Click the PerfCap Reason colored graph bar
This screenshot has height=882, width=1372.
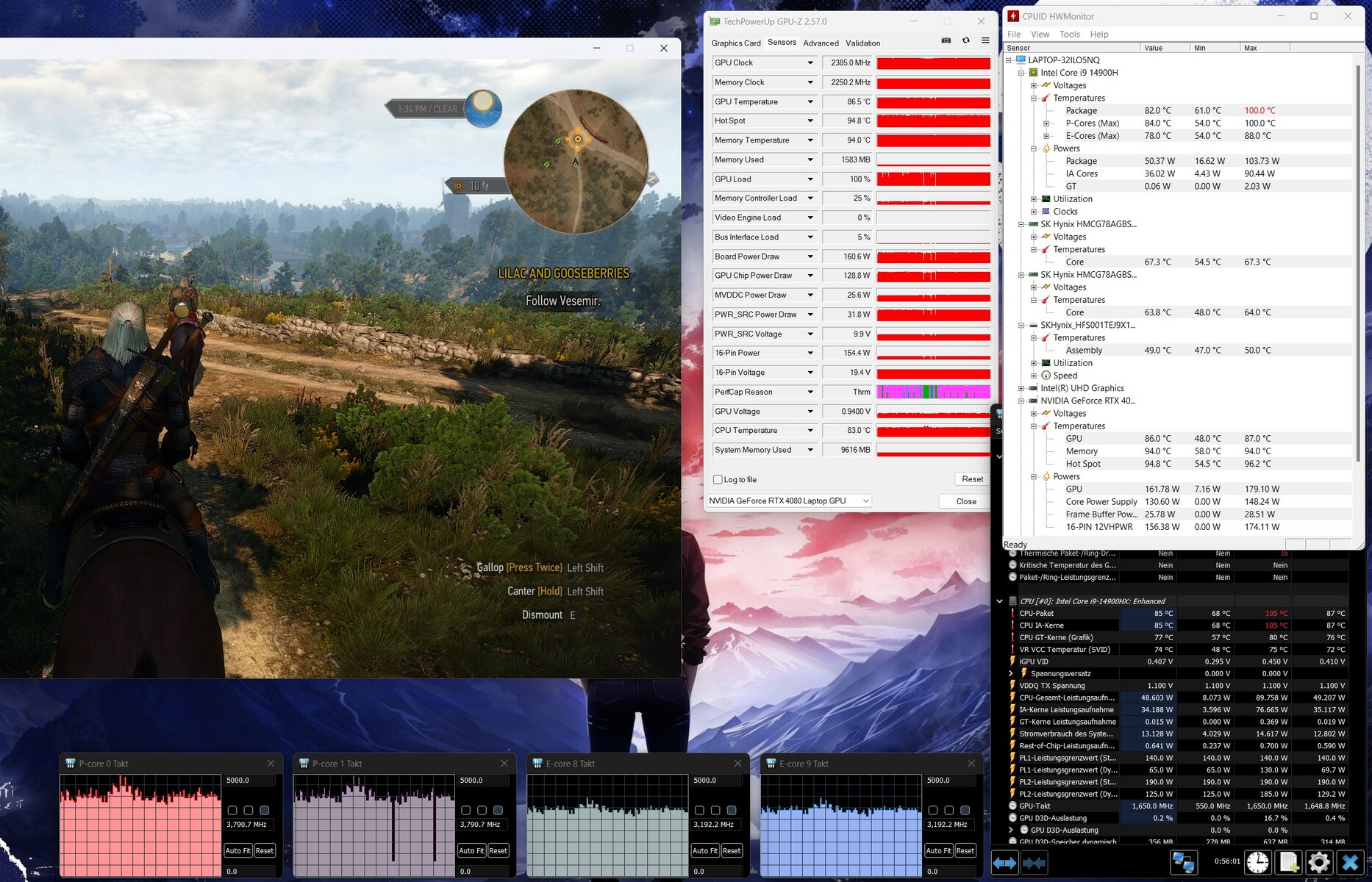[933, 392]
